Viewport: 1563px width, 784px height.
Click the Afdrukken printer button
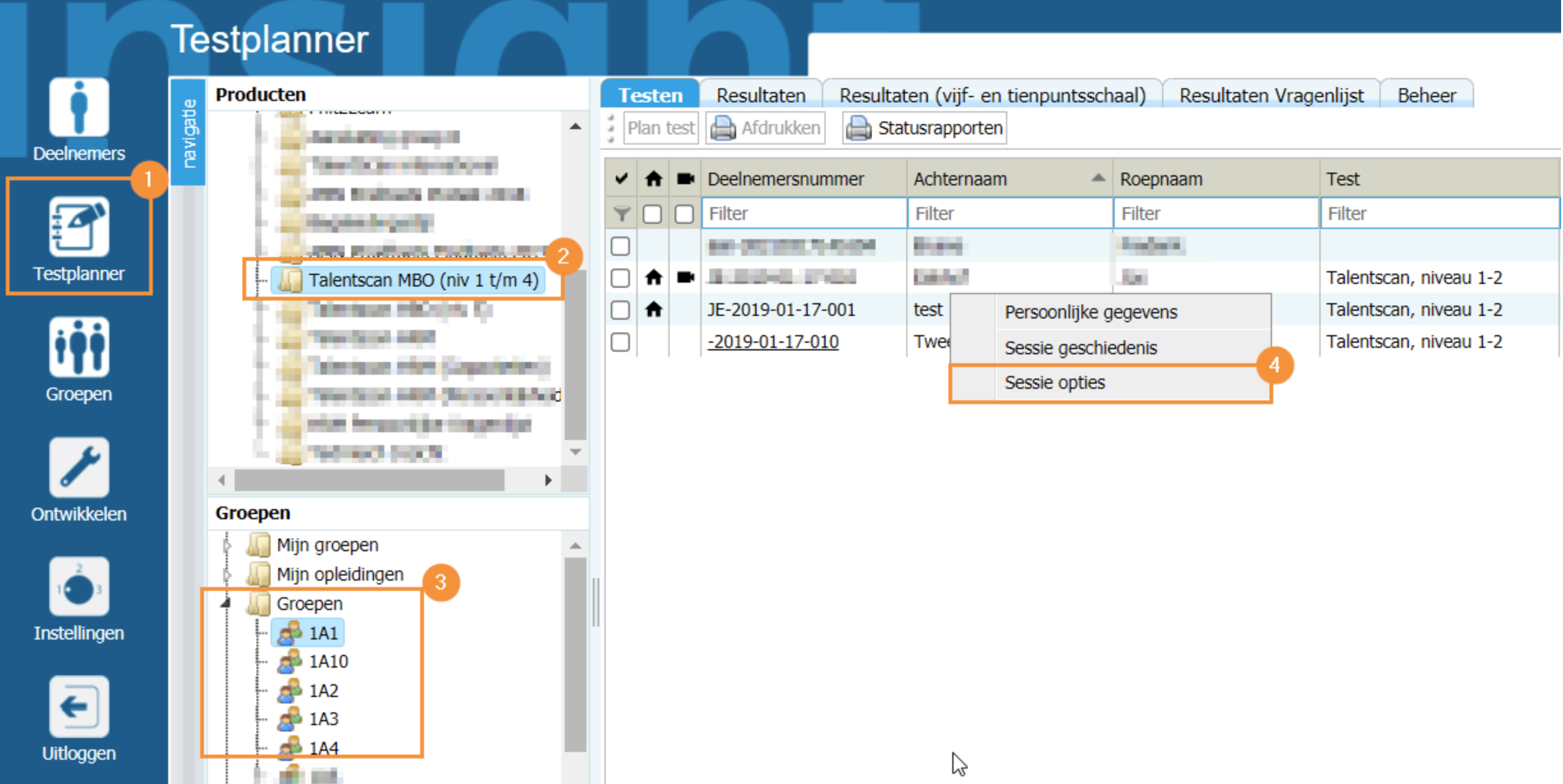coord(766,129)
